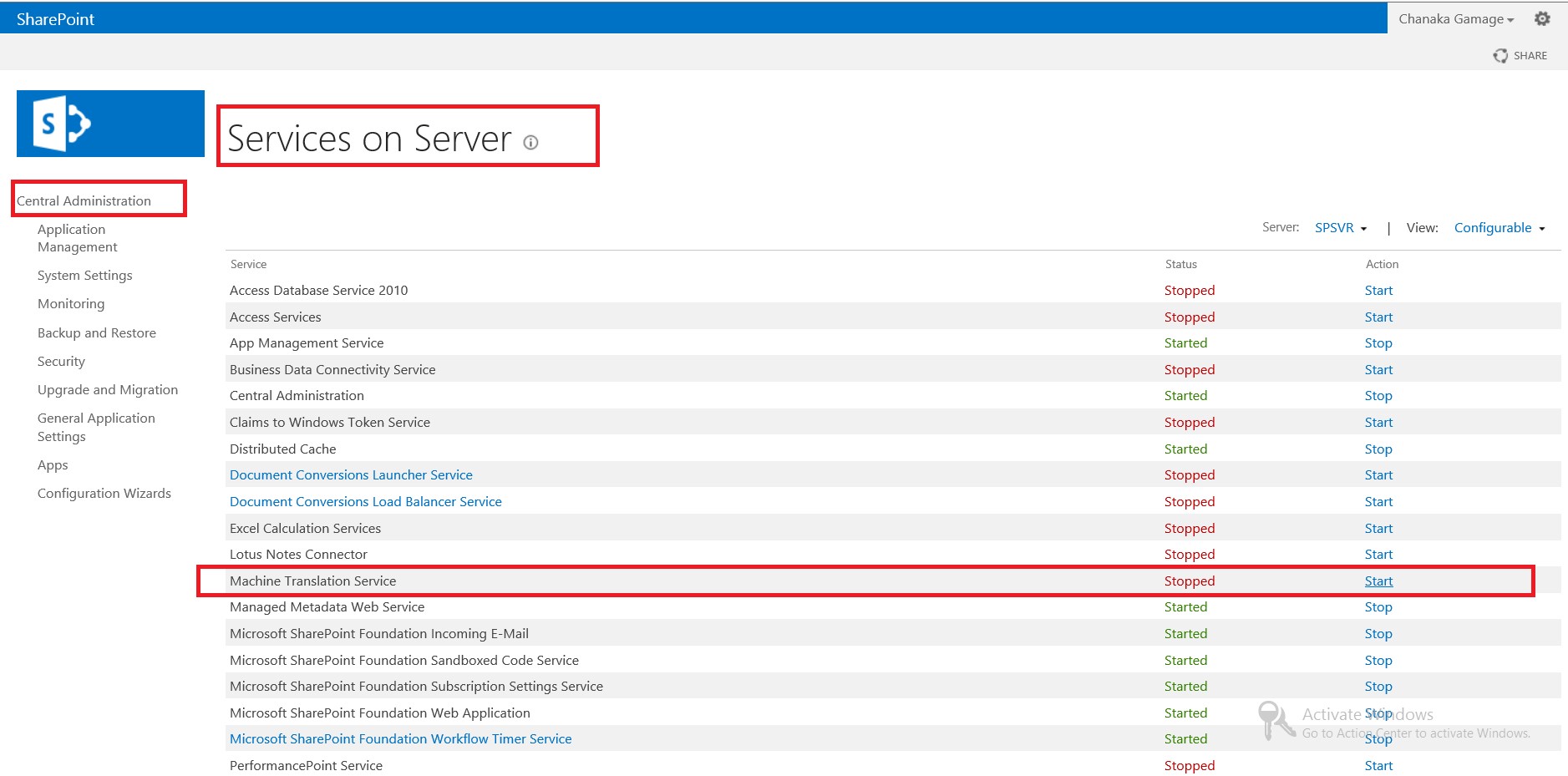
Task: Open Document Conversions Load Balancer Service link
Action: coord(366,501)
